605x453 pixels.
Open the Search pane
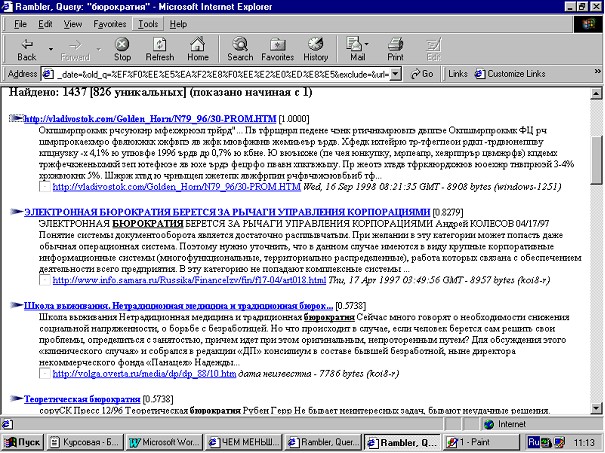point(240,44)
